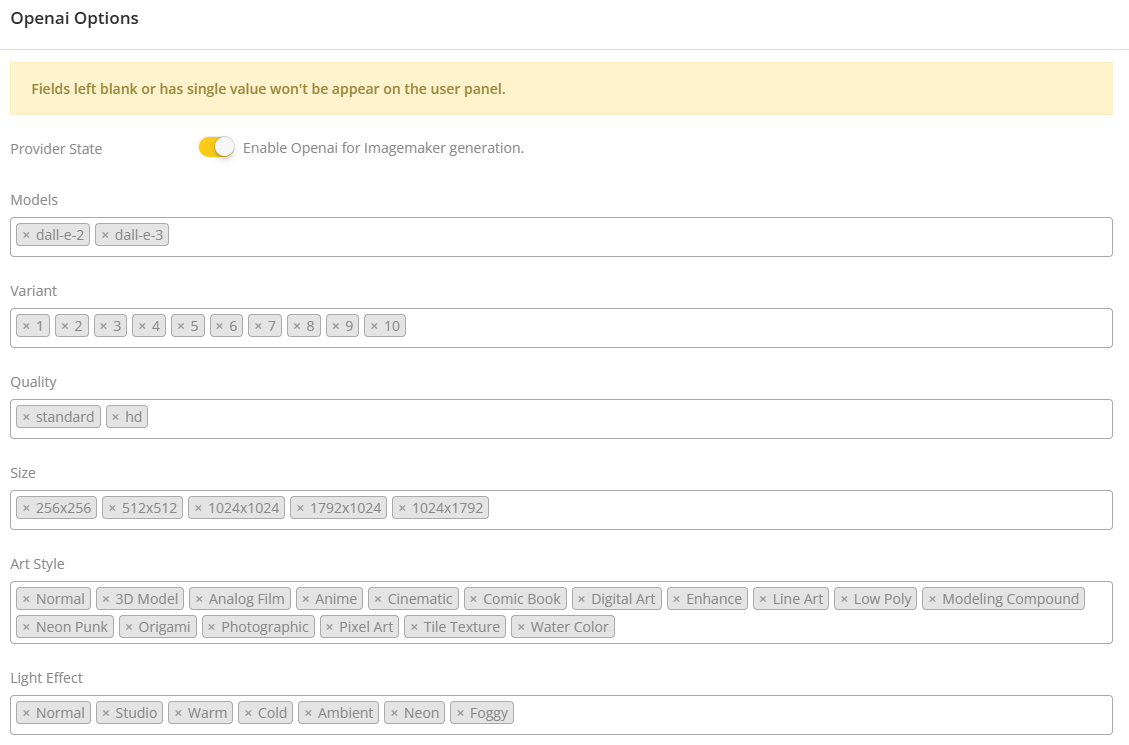Remove the Anime art style tag
Viewport: 1129px width, 745px height.
pyautogui.click(x=305, y=599)
